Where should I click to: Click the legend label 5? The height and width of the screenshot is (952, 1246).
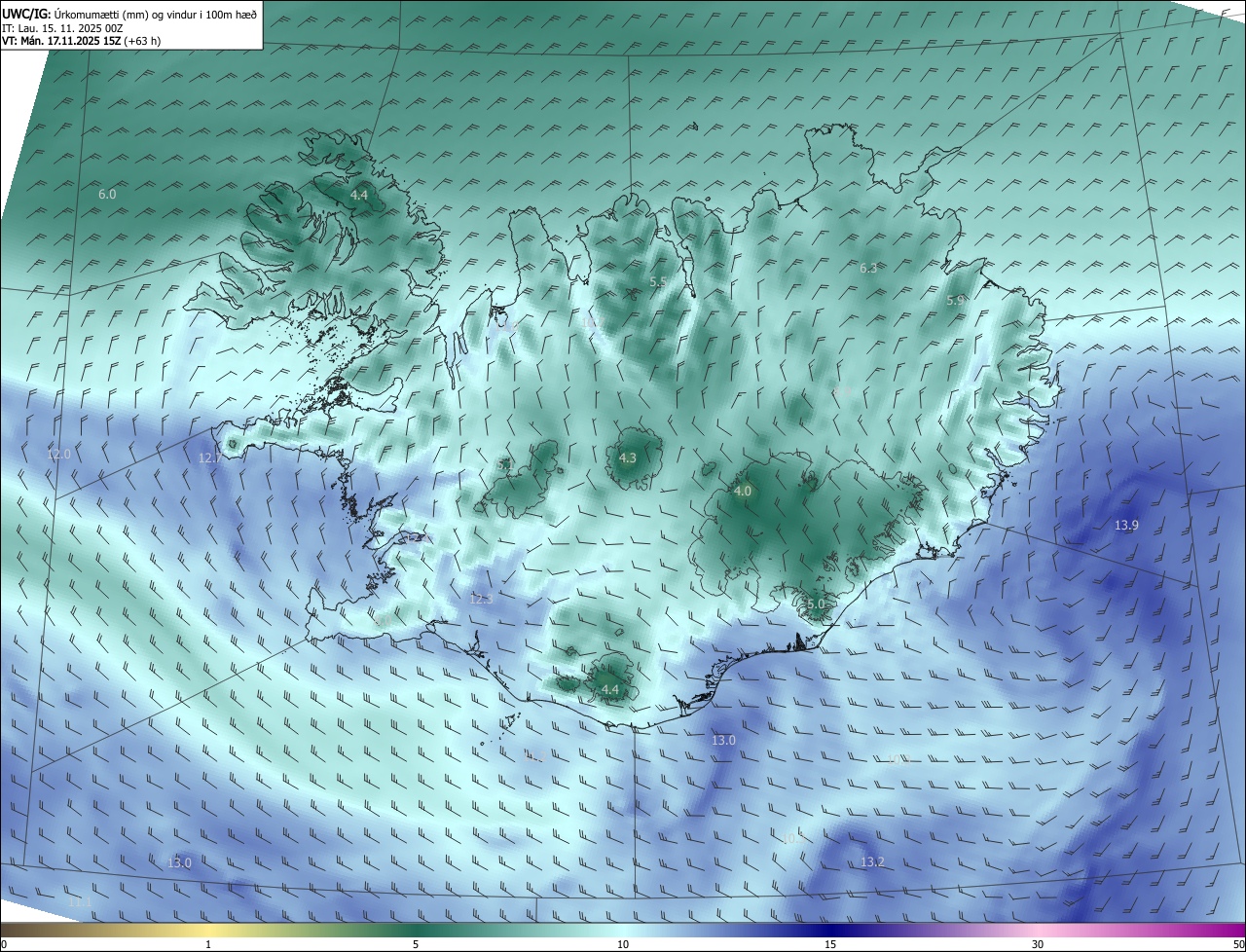point(416,944)
